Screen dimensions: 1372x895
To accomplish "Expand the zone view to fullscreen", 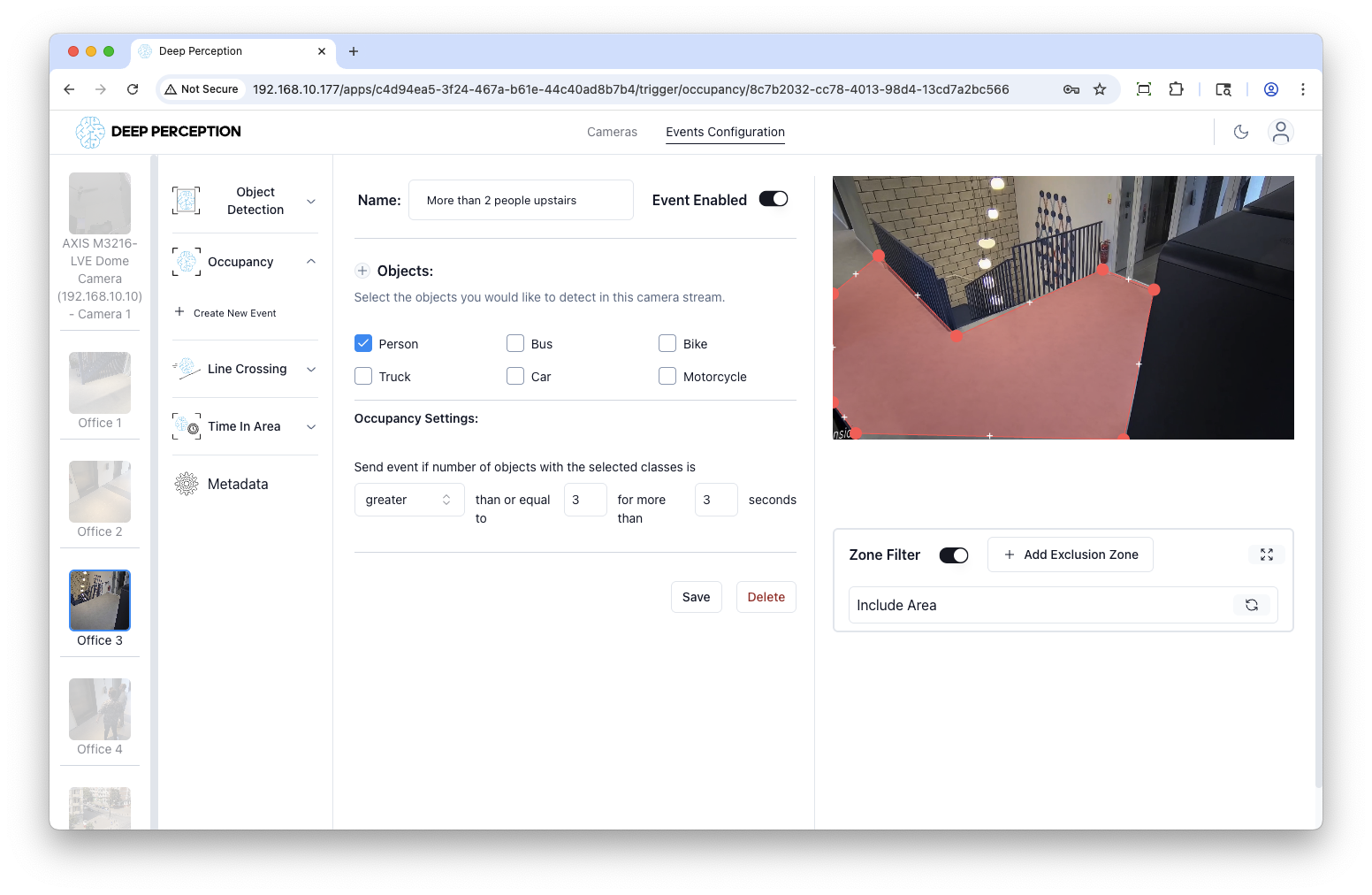I will point(1267,555).
